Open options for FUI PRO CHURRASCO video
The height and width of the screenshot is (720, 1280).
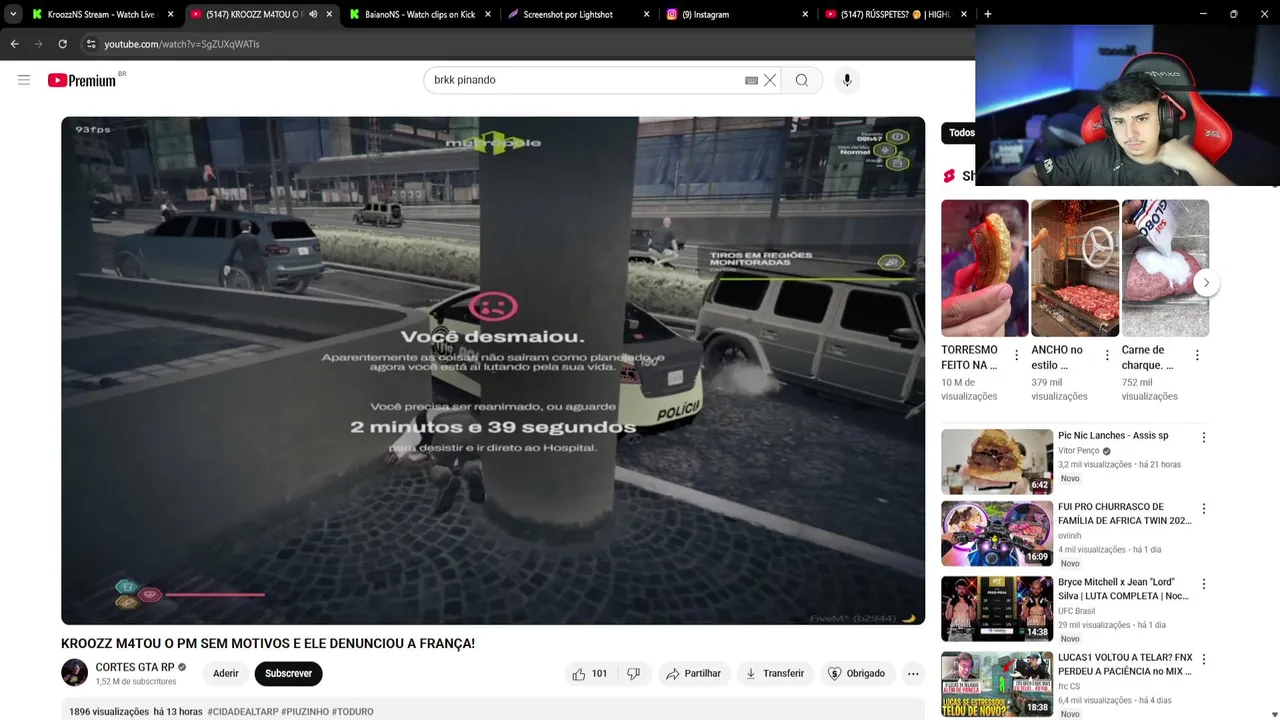(1204, 508)
